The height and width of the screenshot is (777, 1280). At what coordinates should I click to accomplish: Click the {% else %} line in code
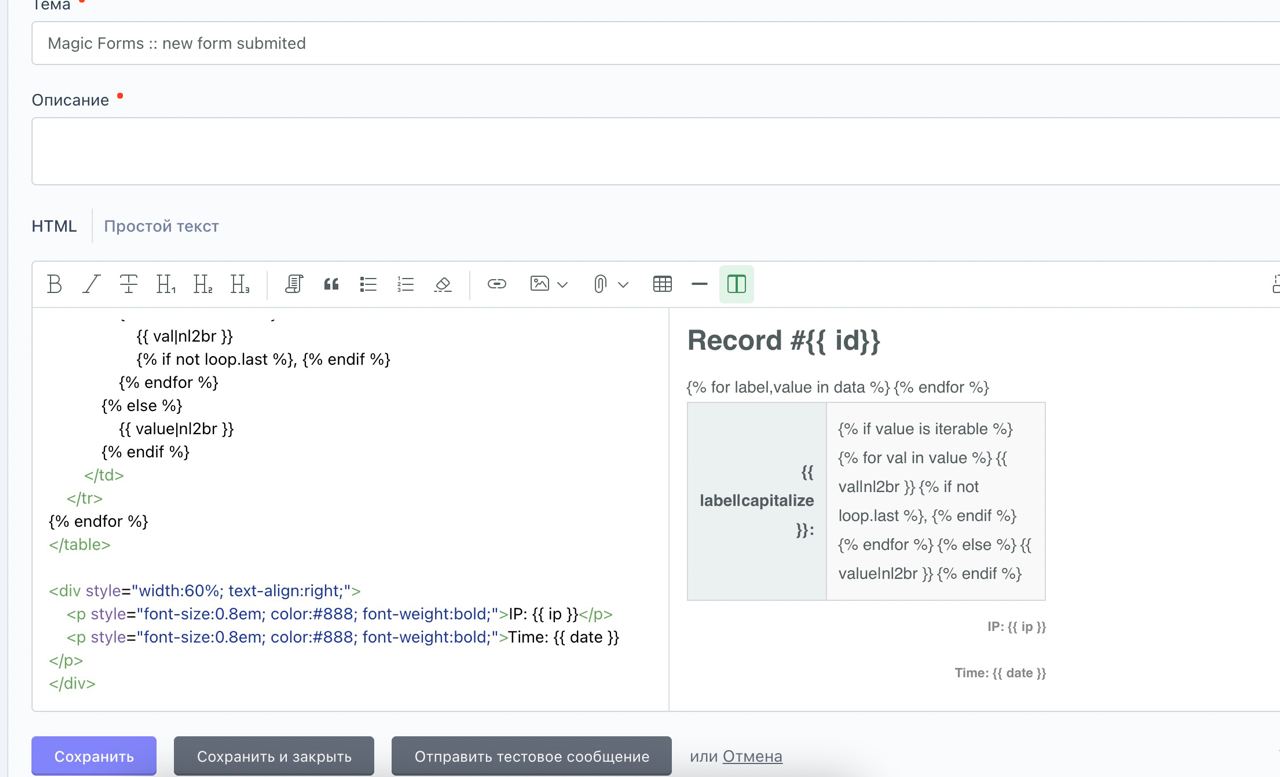click(x=142, y=405)
